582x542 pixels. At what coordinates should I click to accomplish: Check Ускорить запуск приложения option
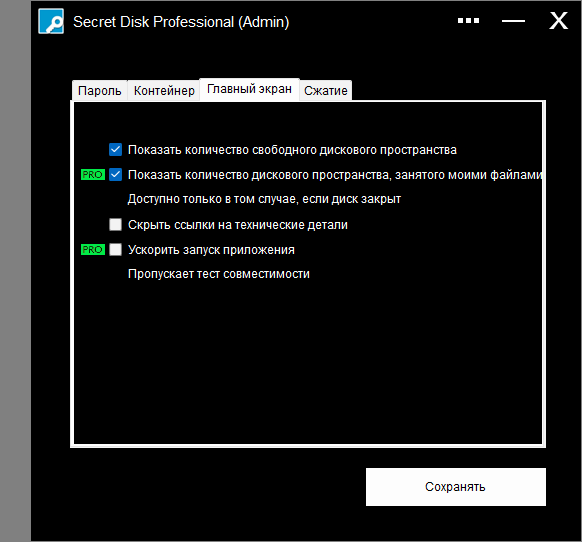(115, 249)
